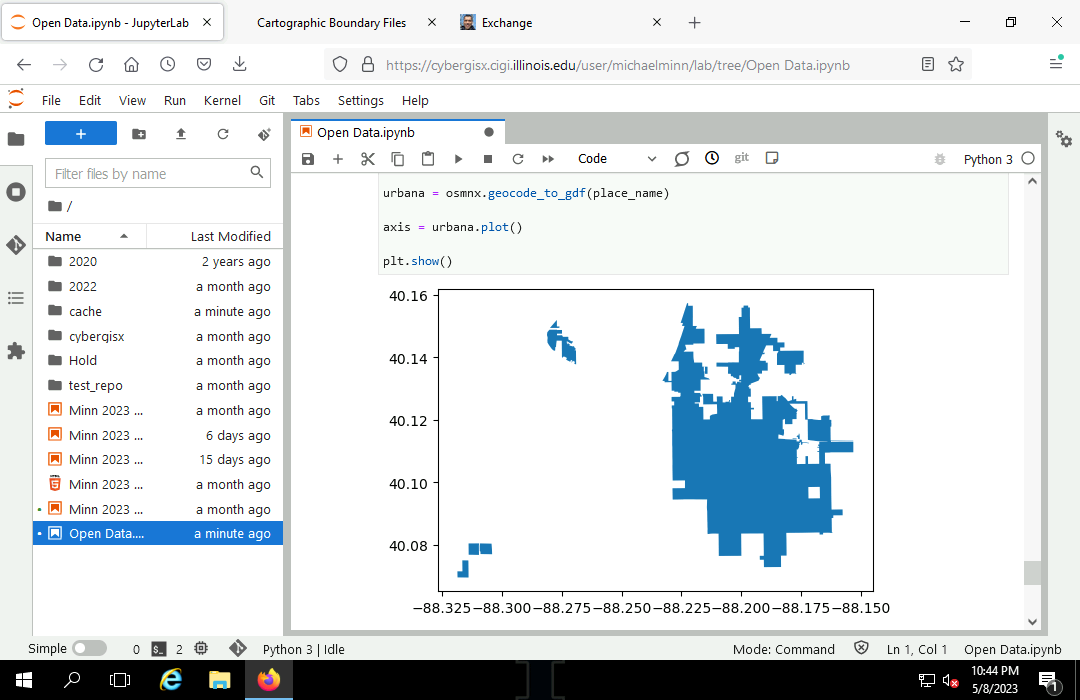Viewport: 1080px width, 700px height.
Task: Open the cell type dropdown showing Code
Action: (616, 159)
